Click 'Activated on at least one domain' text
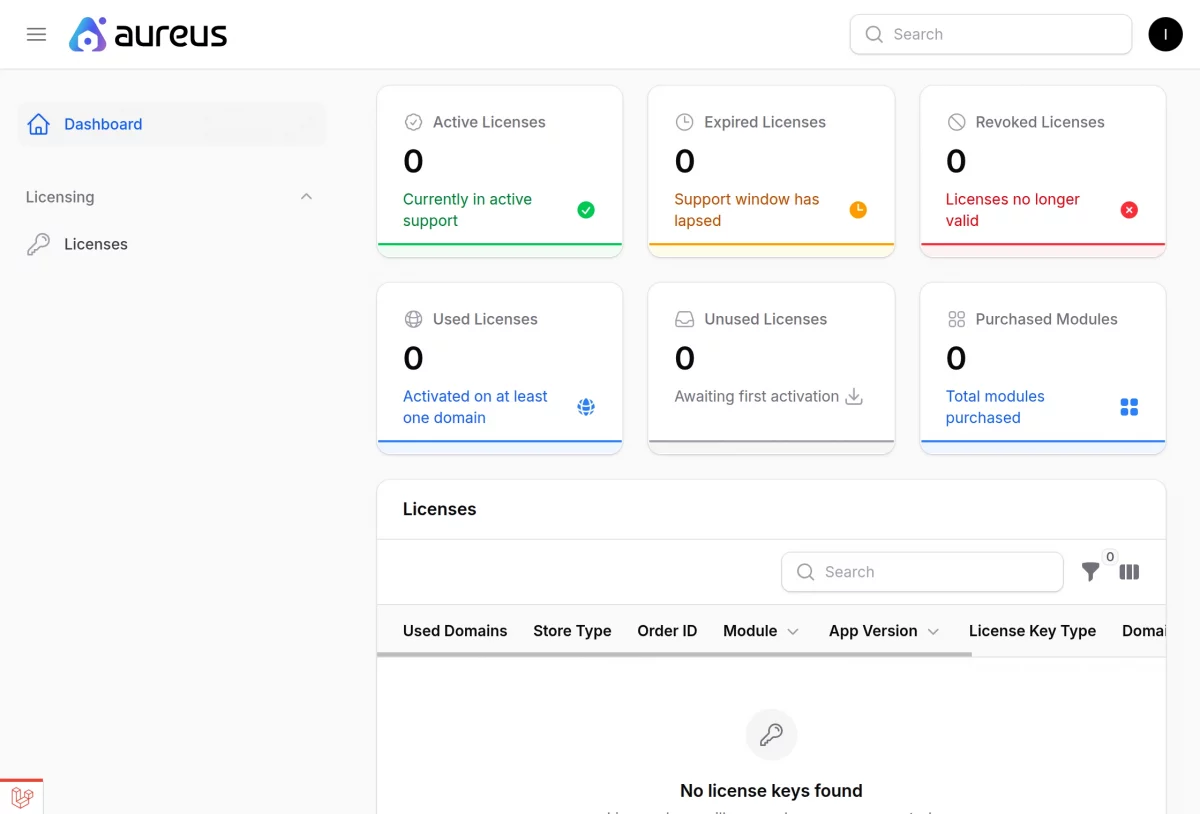The height and width of the screenshot is (814, 1200). point(475,407)
